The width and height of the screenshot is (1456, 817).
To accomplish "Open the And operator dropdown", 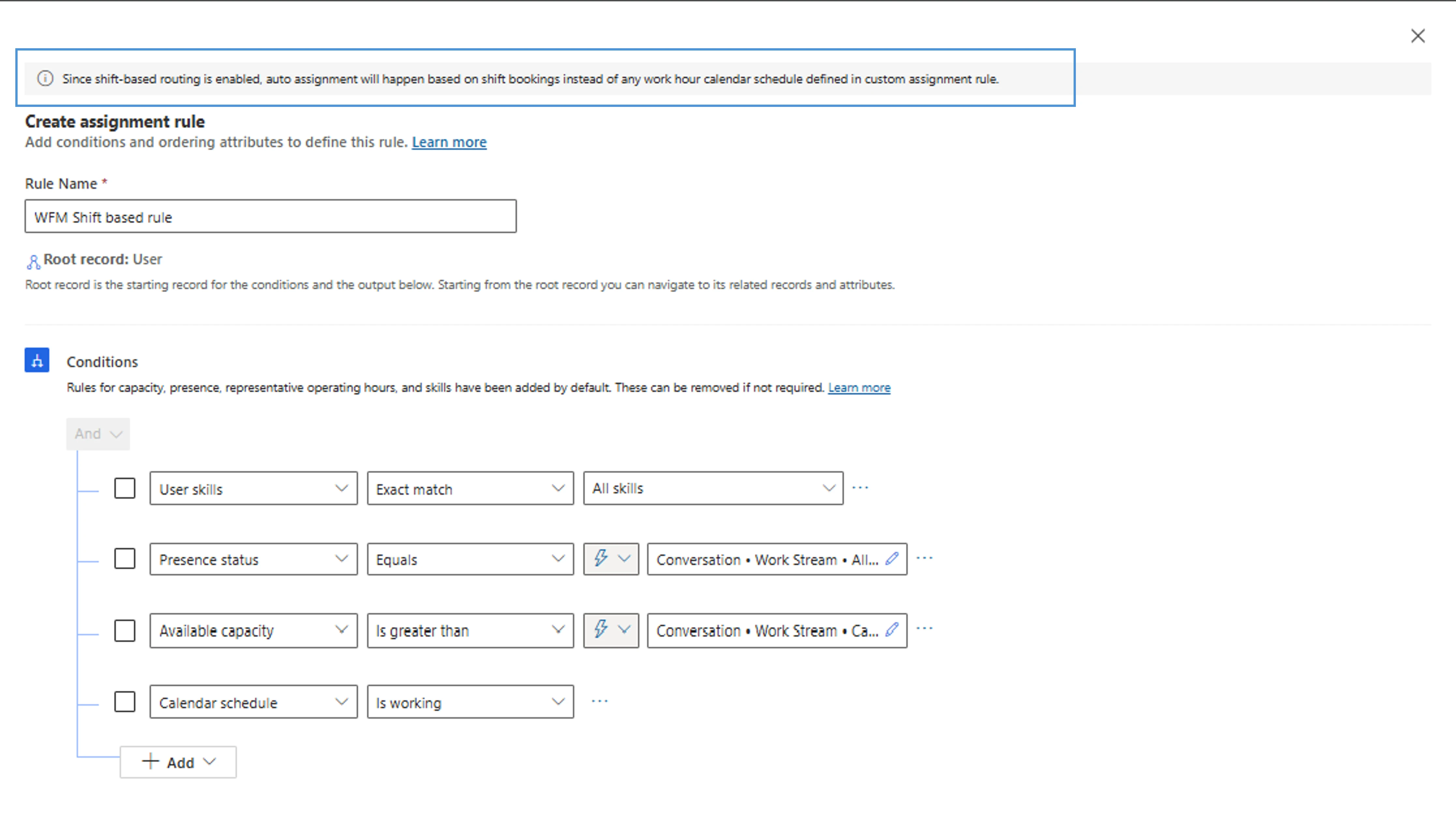I will tap(98, 434).
